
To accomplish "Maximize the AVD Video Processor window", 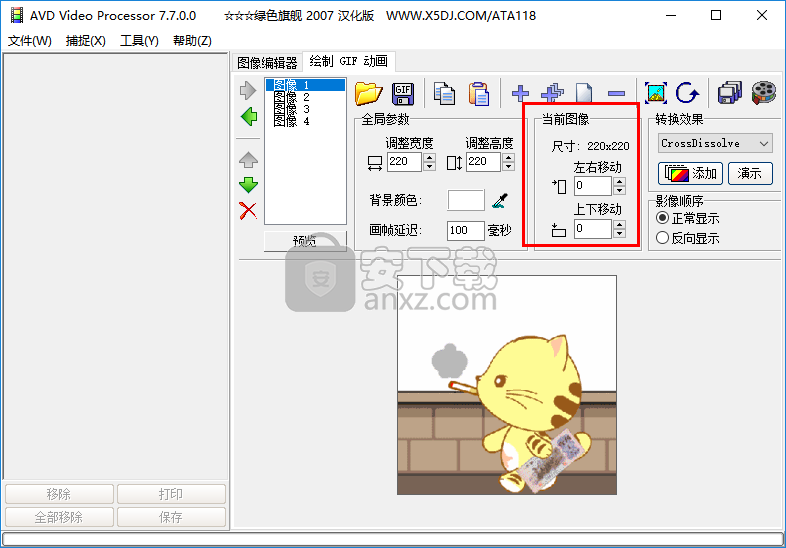I will click(716, 16).
